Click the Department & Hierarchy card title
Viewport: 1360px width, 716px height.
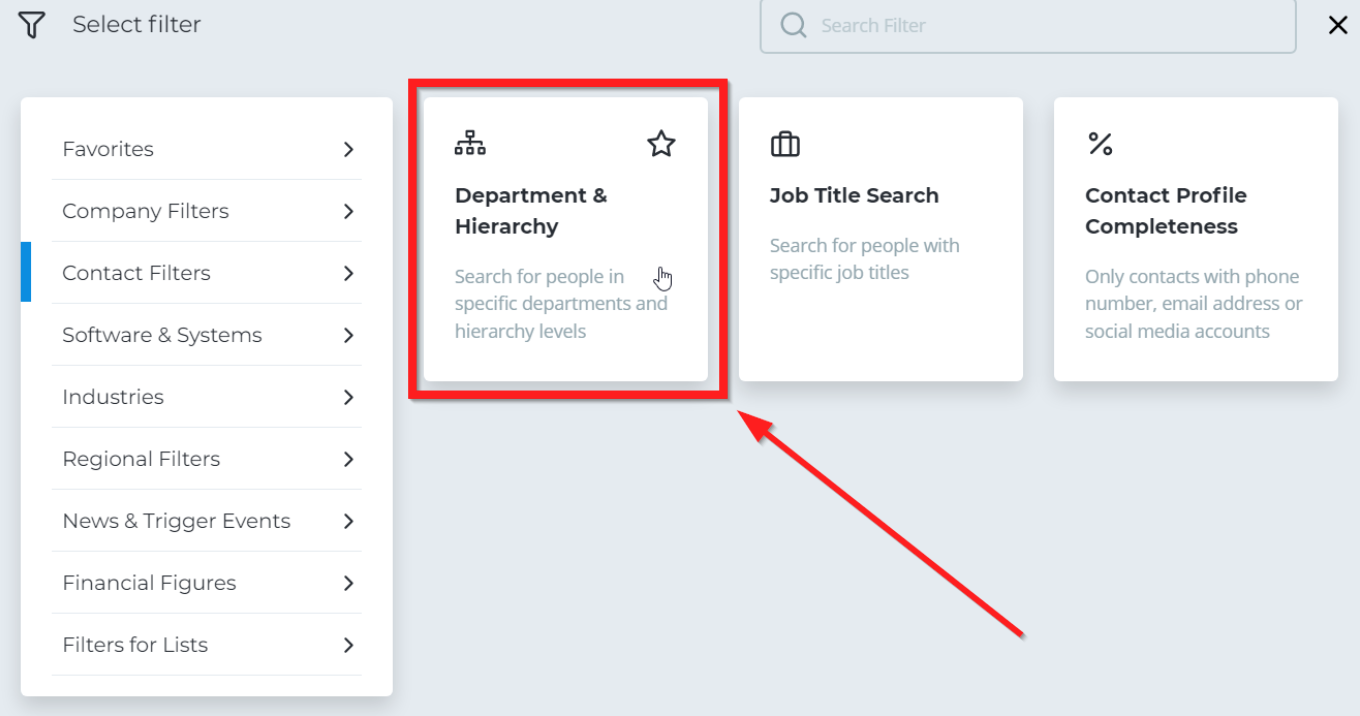click(x=531, y=211)
